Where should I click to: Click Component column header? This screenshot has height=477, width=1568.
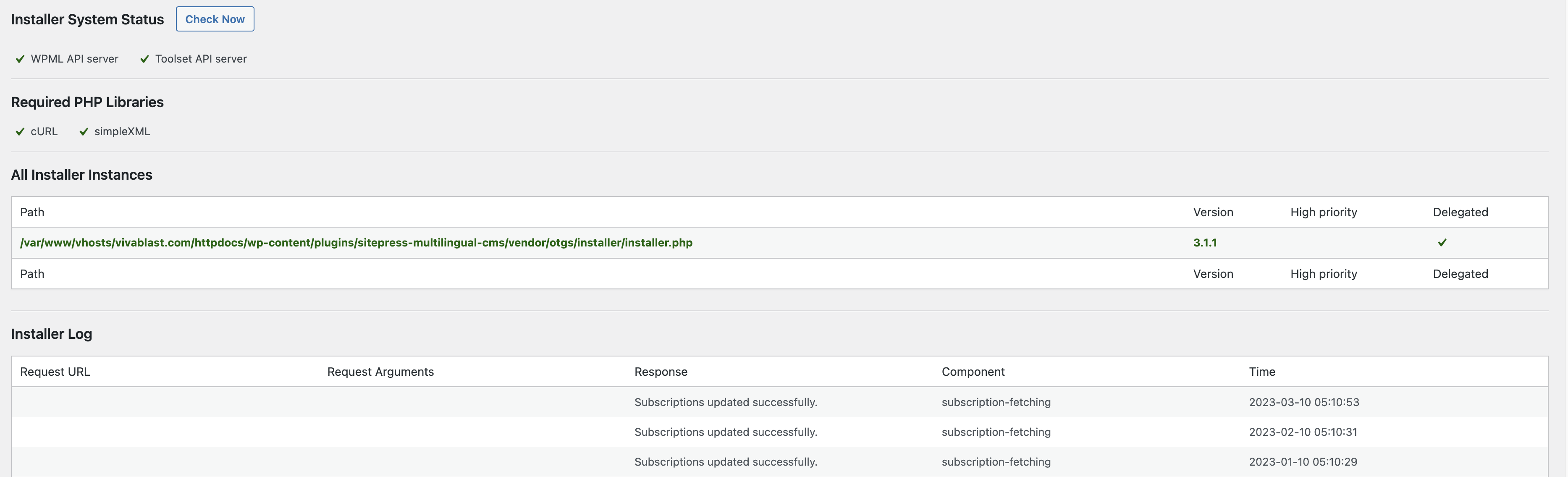point(973,372)
